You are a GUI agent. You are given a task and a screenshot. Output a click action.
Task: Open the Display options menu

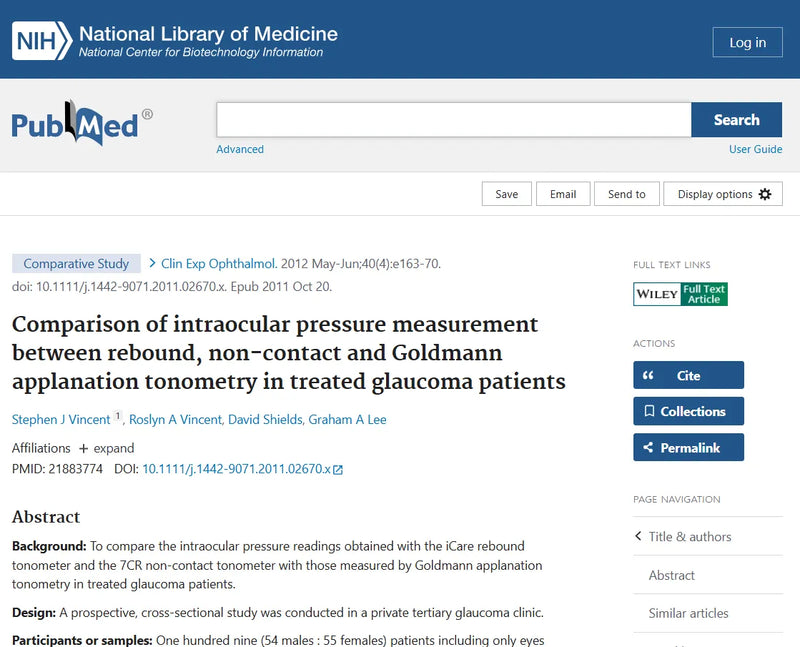[x=723, y=194]
